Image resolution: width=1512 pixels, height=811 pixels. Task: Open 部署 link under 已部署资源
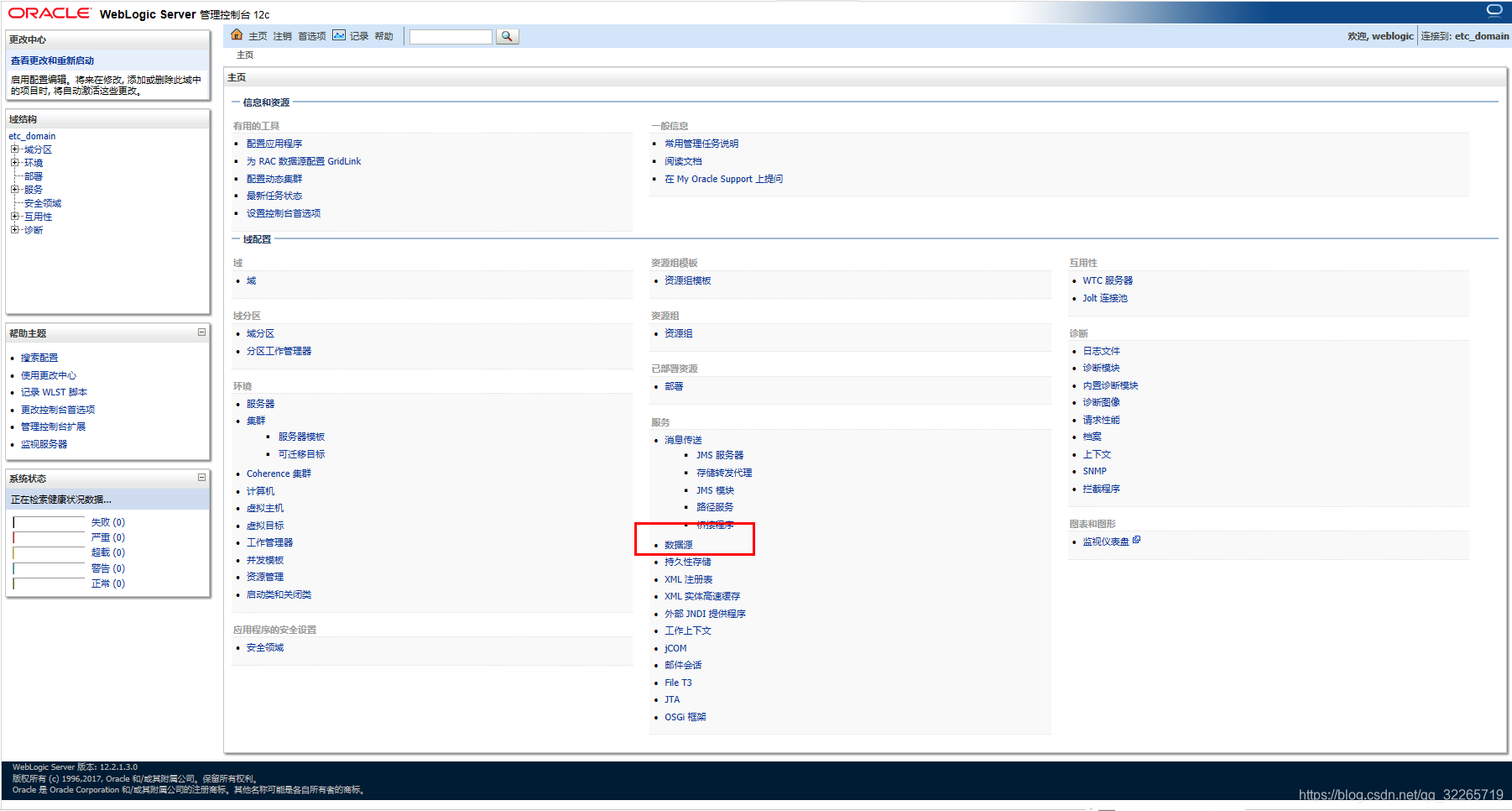(674, 386)
